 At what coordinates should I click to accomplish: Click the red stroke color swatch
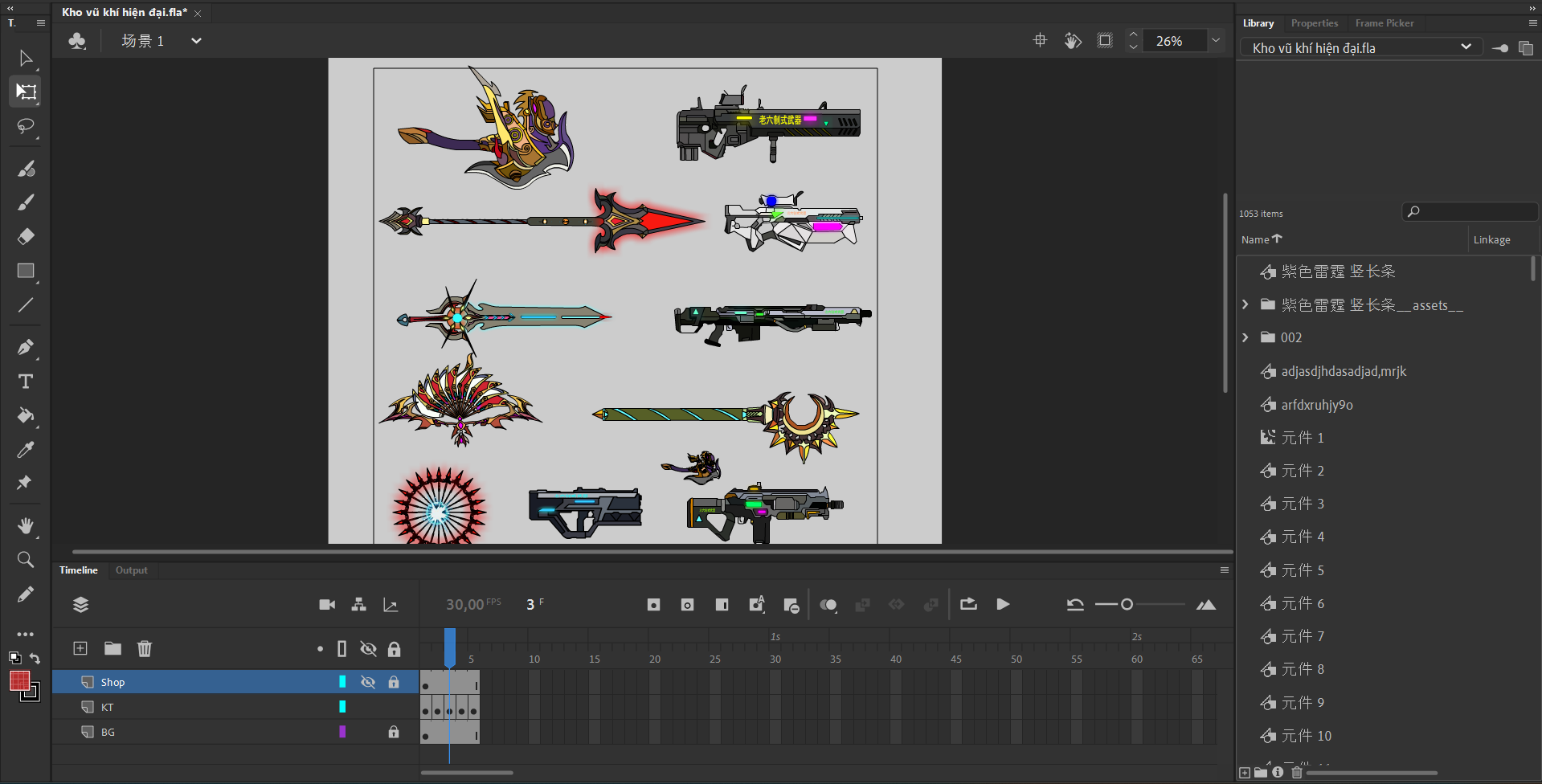pos(19,681)
